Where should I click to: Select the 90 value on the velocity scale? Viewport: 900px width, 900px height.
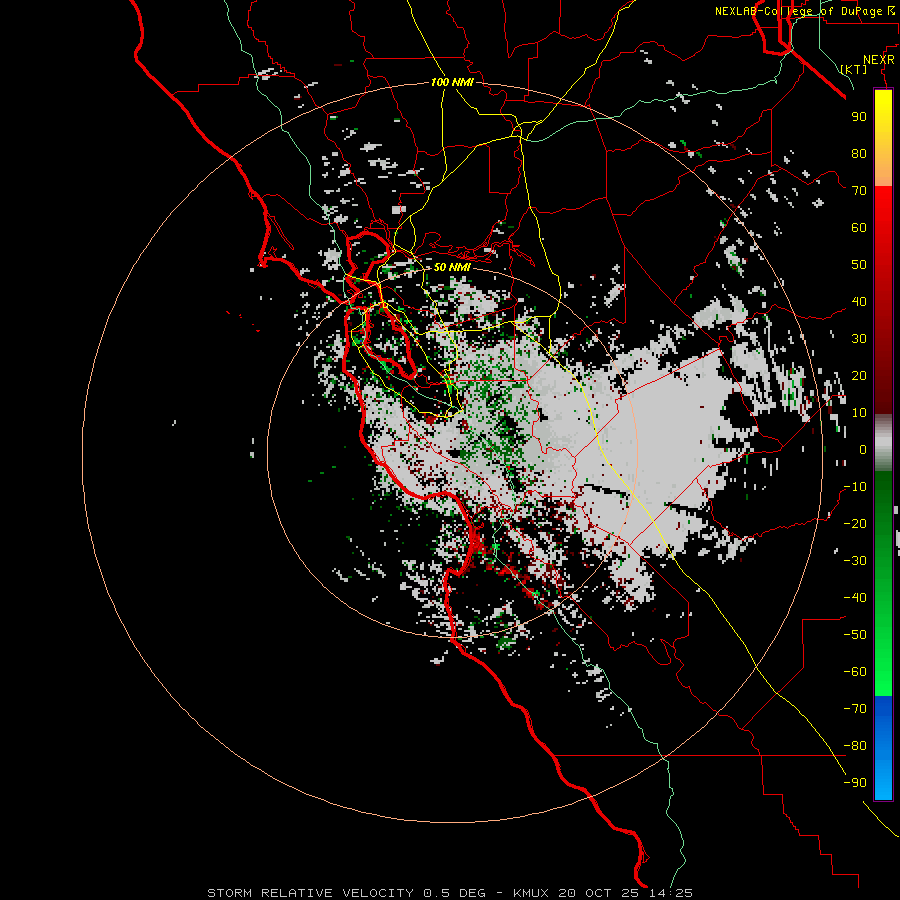859,117
